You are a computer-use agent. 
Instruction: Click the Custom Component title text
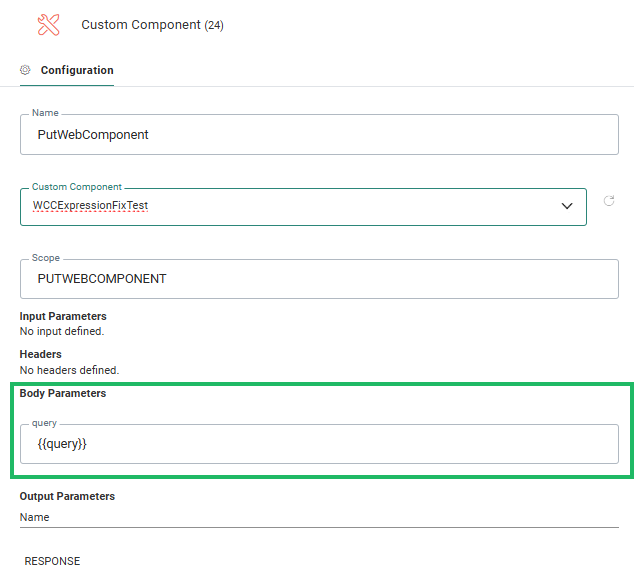point(140,25)
